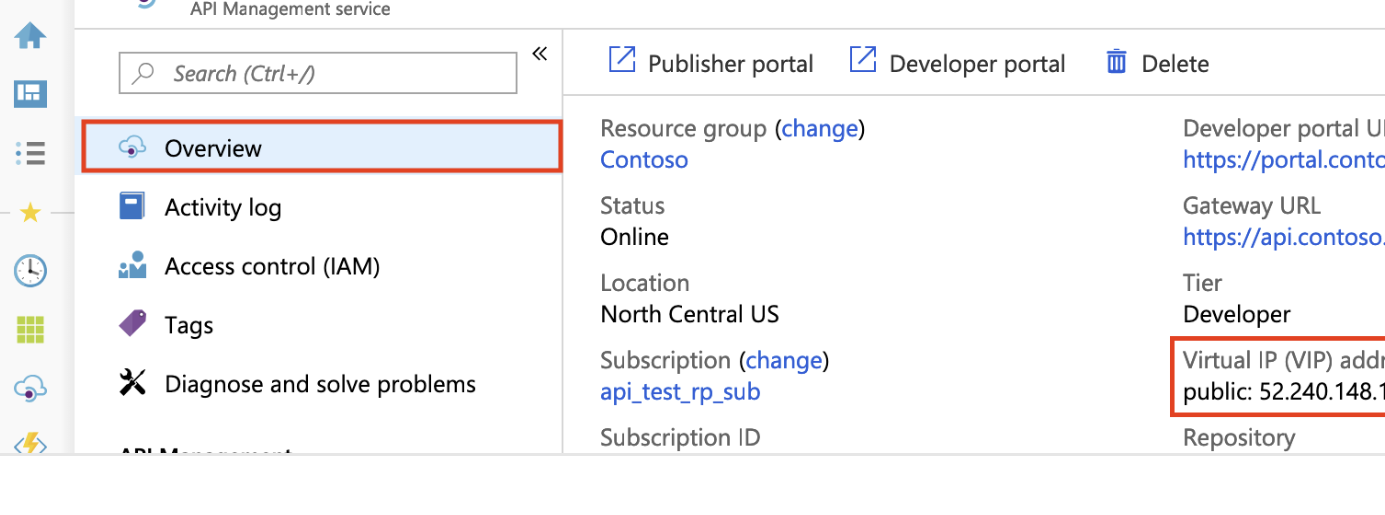Focus the Search (Ctrl+/) field
This screenshot has height=515, width=1385.
(318, 73)
